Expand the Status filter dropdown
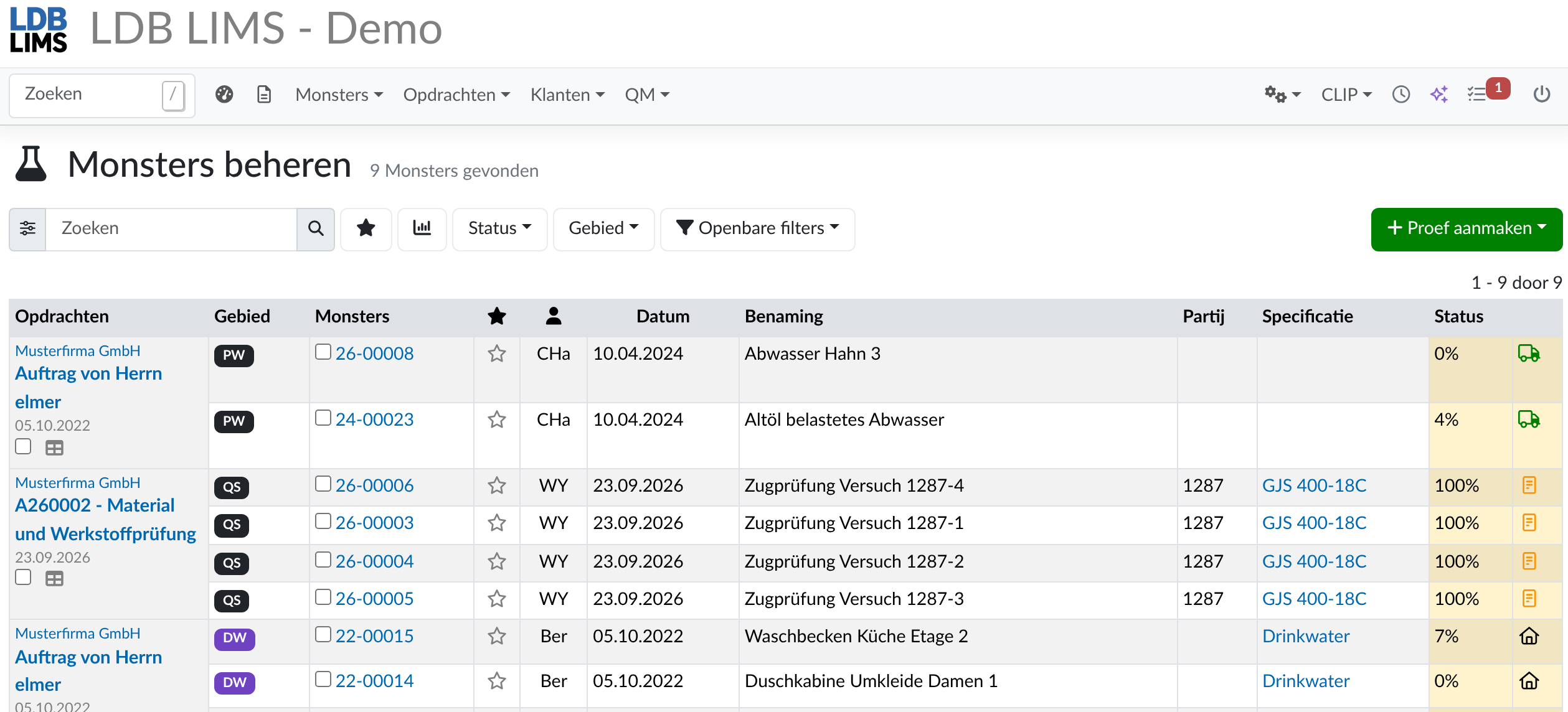Viewport: 1568px width, 712px height. tap(499, 229)
